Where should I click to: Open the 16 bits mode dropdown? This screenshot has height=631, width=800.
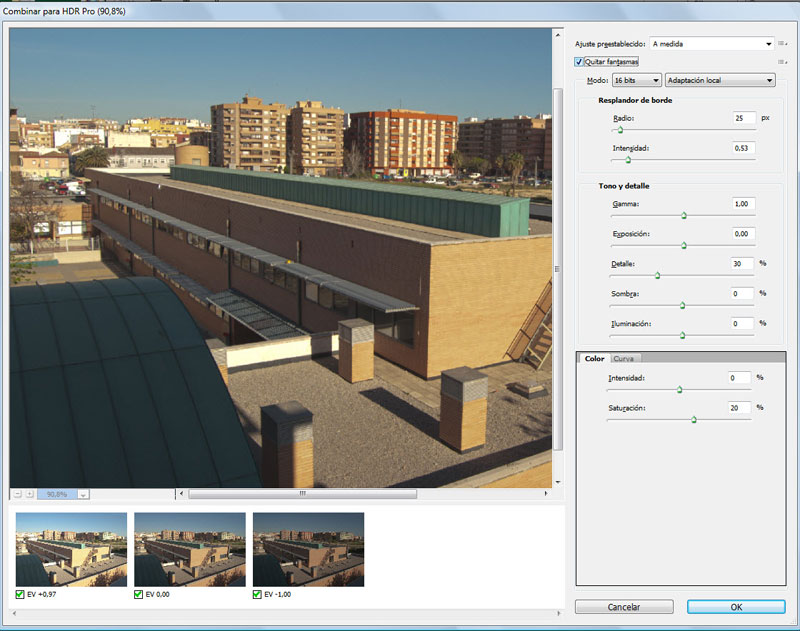click(636, 80)
